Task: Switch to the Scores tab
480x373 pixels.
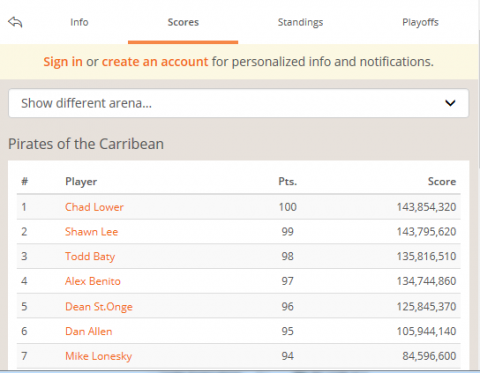Action: coord(183,22)
